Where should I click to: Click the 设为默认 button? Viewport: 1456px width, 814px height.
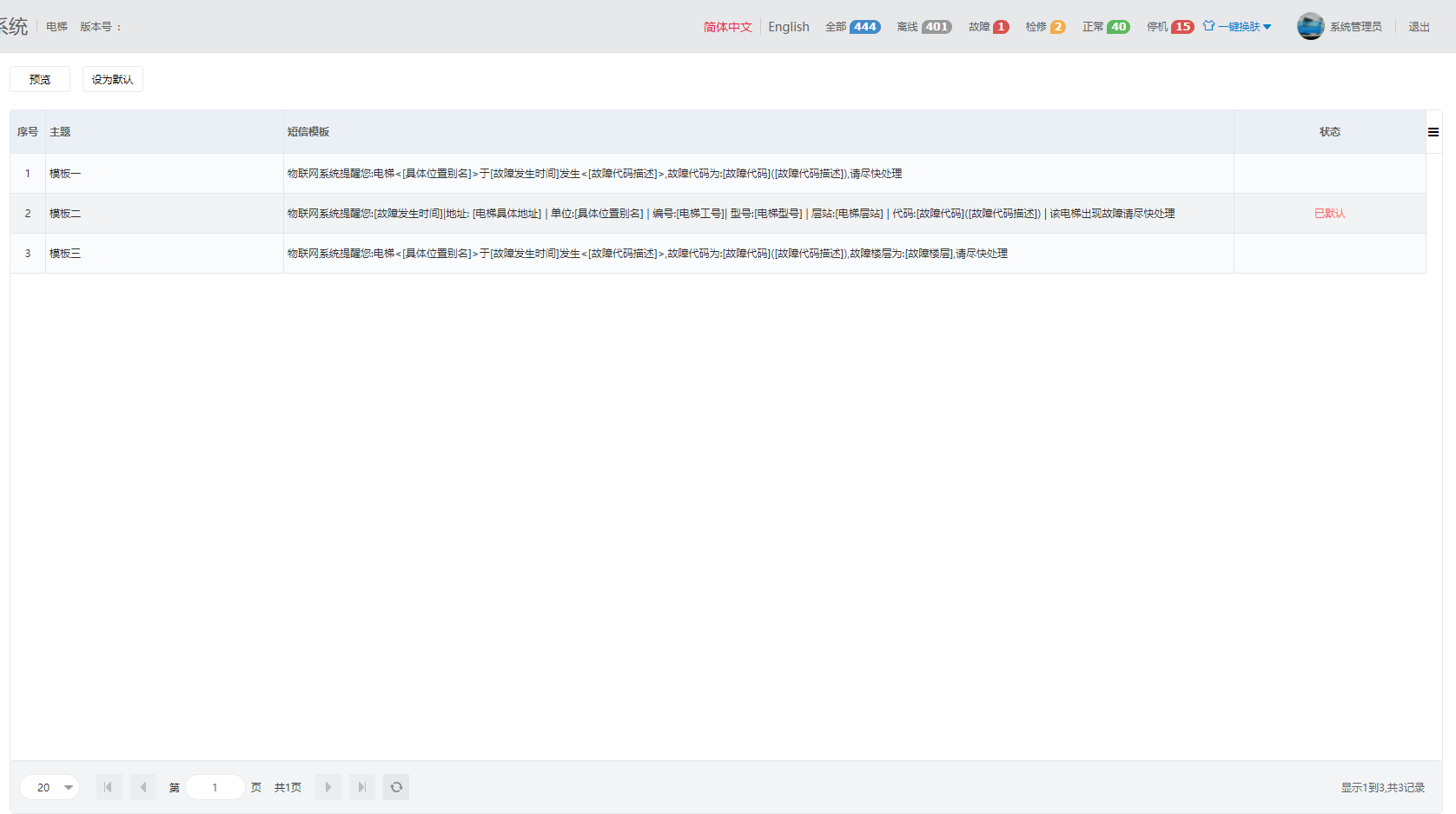[113, 79]
